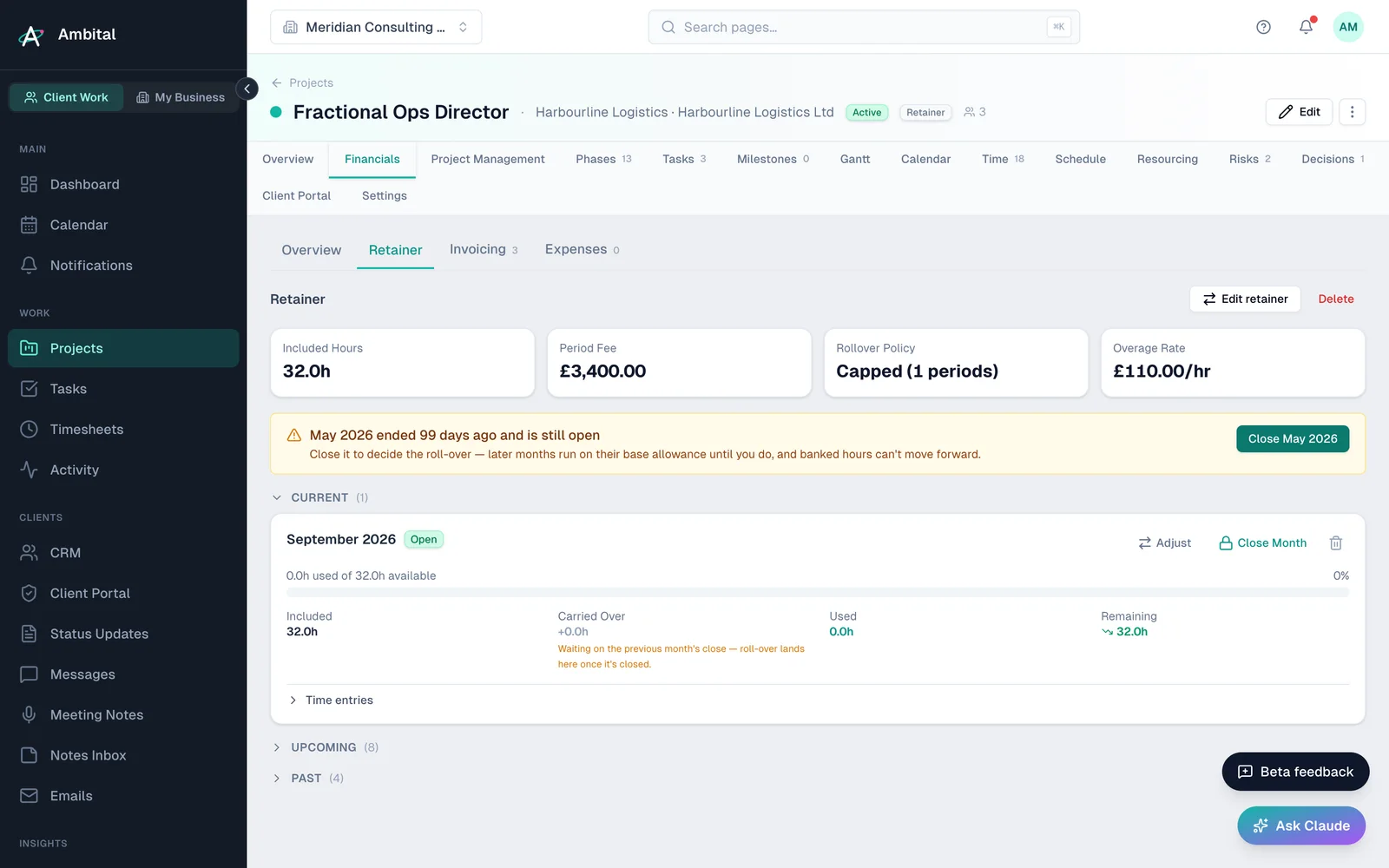Expand the UPCOMING periods section

[x=325, y=747]
